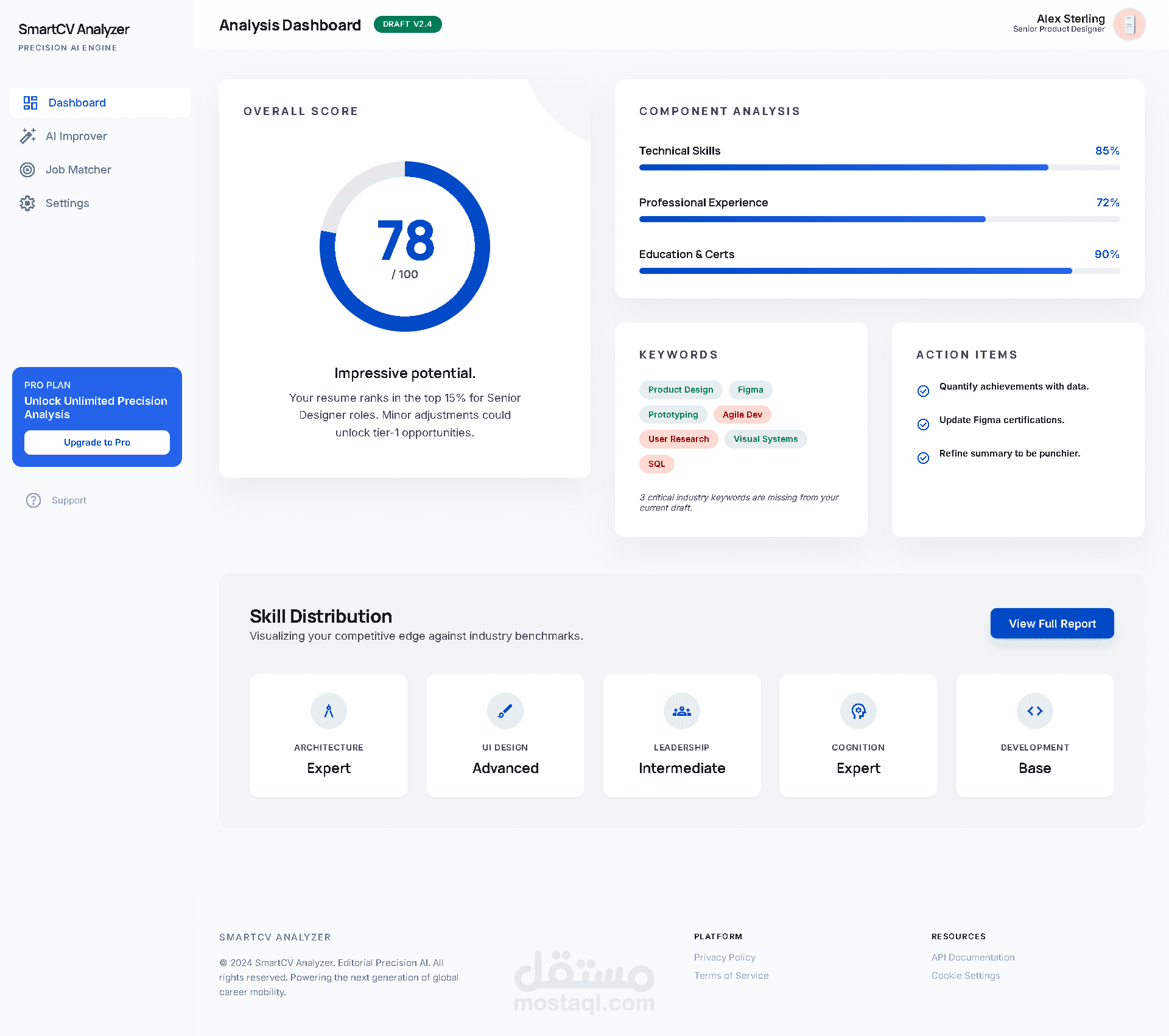Click the Development code brackets icon
The height and width of the screenshot is (1036, 1169).
pyautogui.click(x=1035, y=711)
